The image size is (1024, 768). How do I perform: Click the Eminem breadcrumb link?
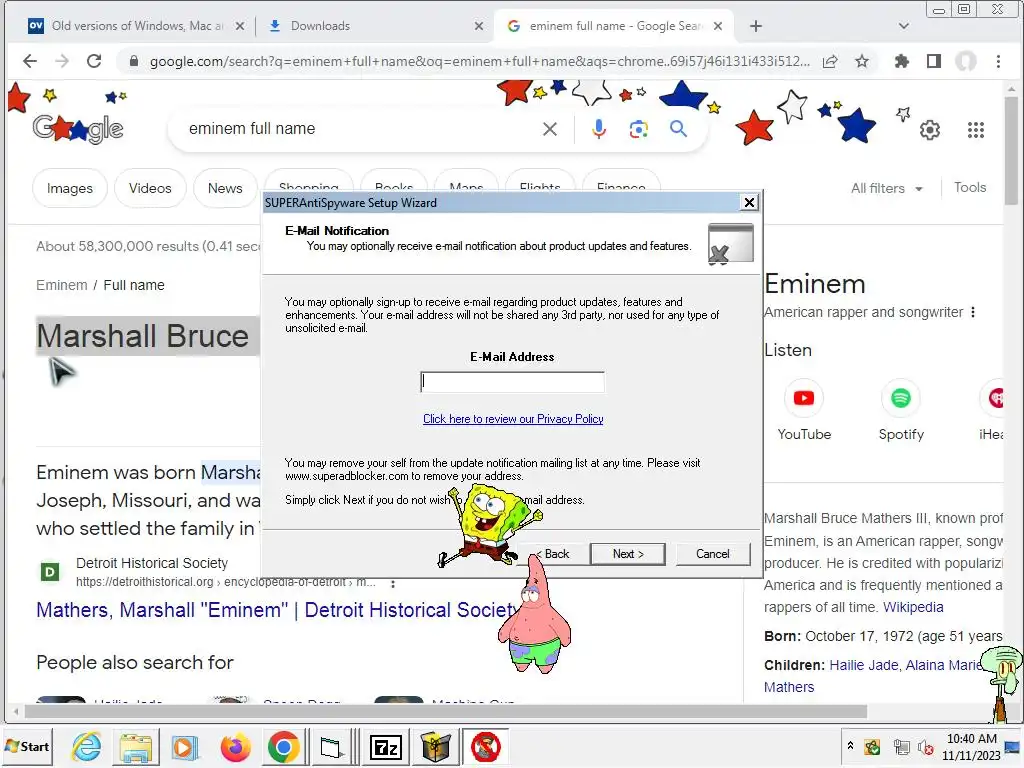pyautogui.click(x=61, y=285)
